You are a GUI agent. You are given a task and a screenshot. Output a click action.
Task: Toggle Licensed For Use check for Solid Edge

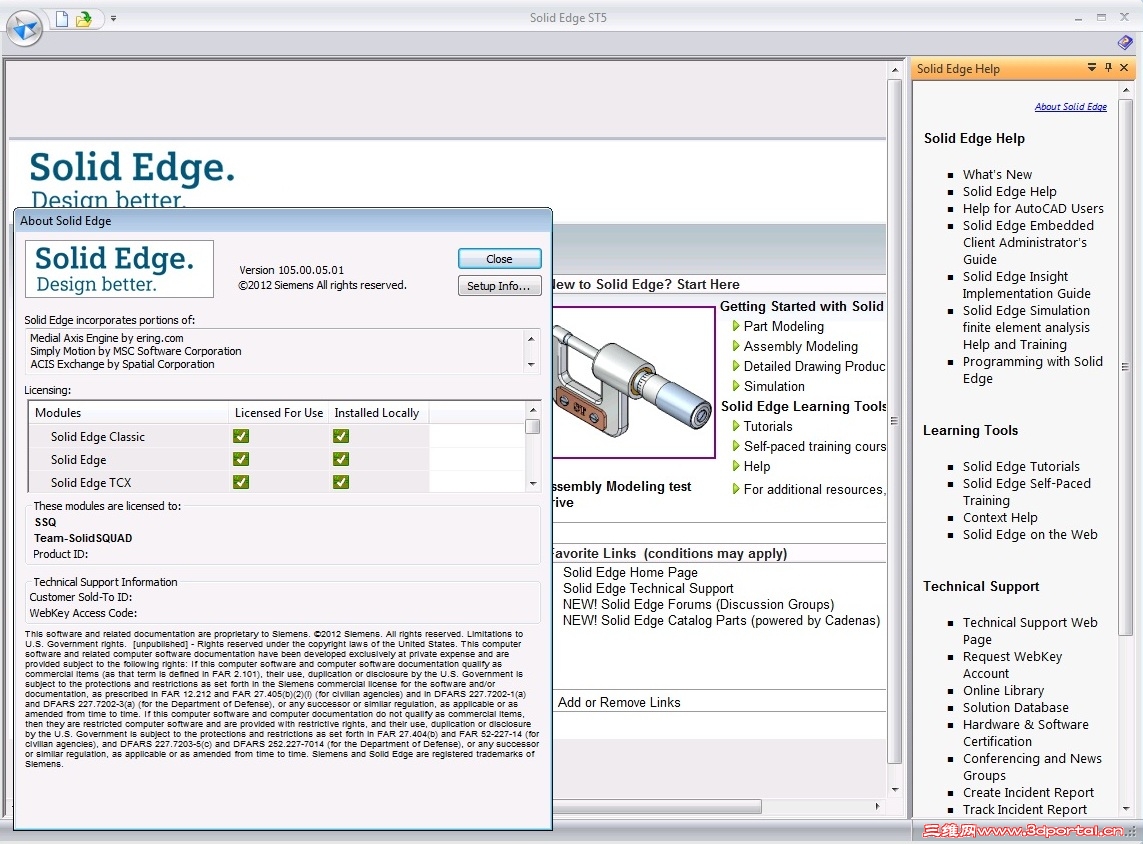pyautogui.click(x=241, y=459)
